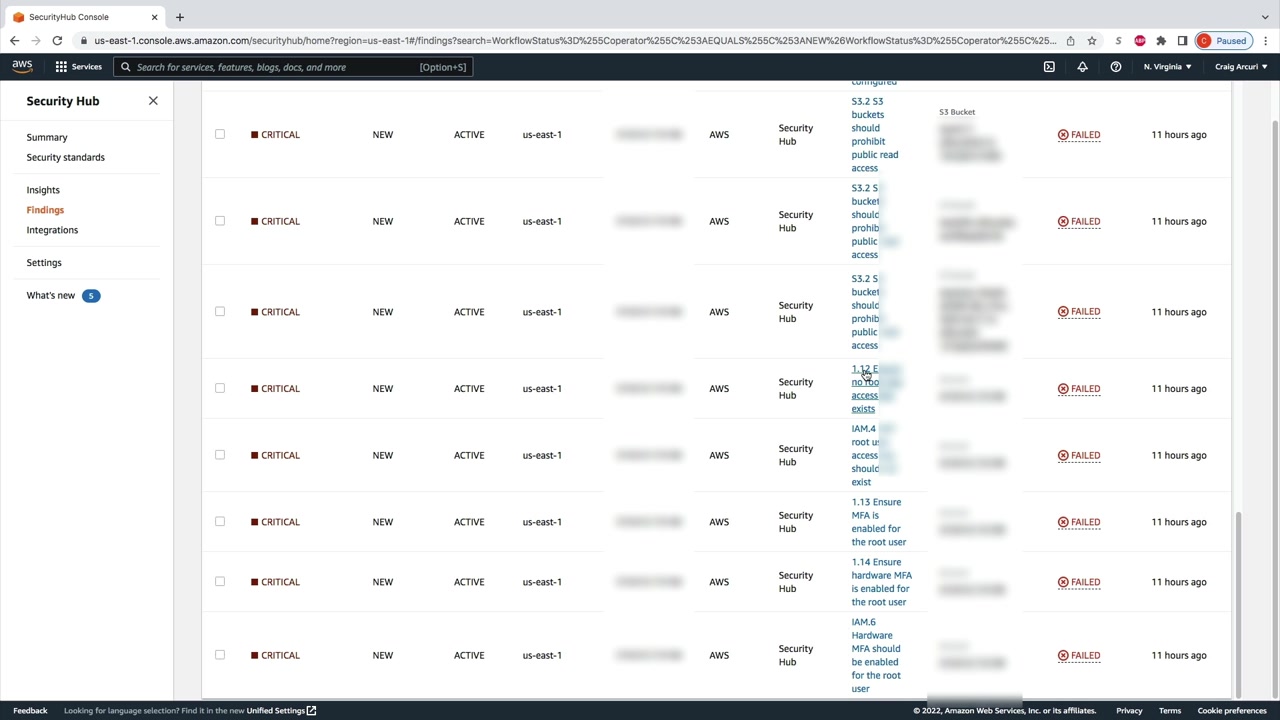Click the browser address bar URL

pos(575,41)
